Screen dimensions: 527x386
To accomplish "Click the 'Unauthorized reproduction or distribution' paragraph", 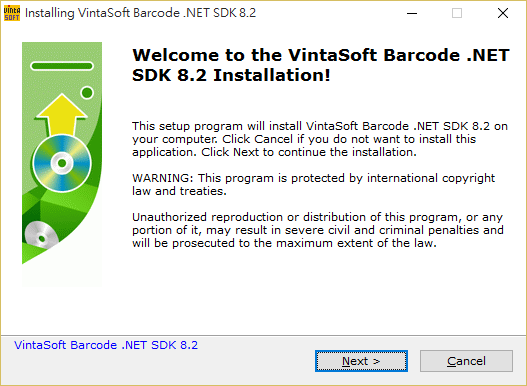I will [318, 230].
